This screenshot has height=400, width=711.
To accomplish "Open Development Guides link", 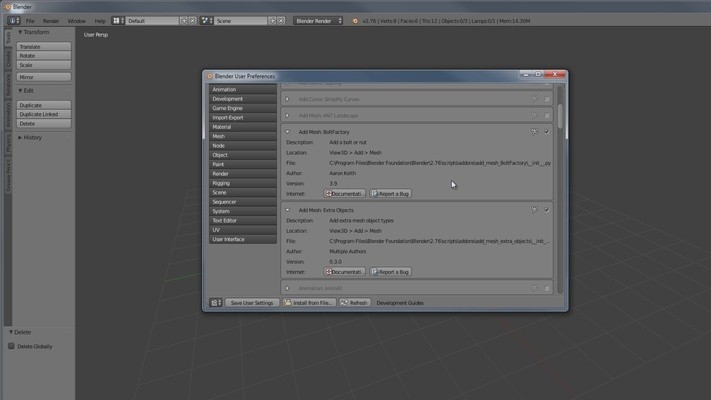I will [x=400, y=303].
